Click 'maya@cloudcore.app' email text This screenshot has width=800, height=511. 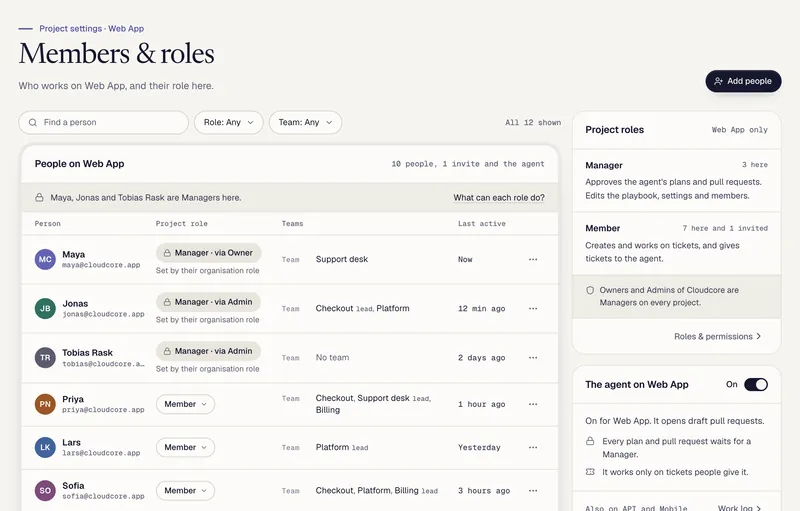pos(101,265)
